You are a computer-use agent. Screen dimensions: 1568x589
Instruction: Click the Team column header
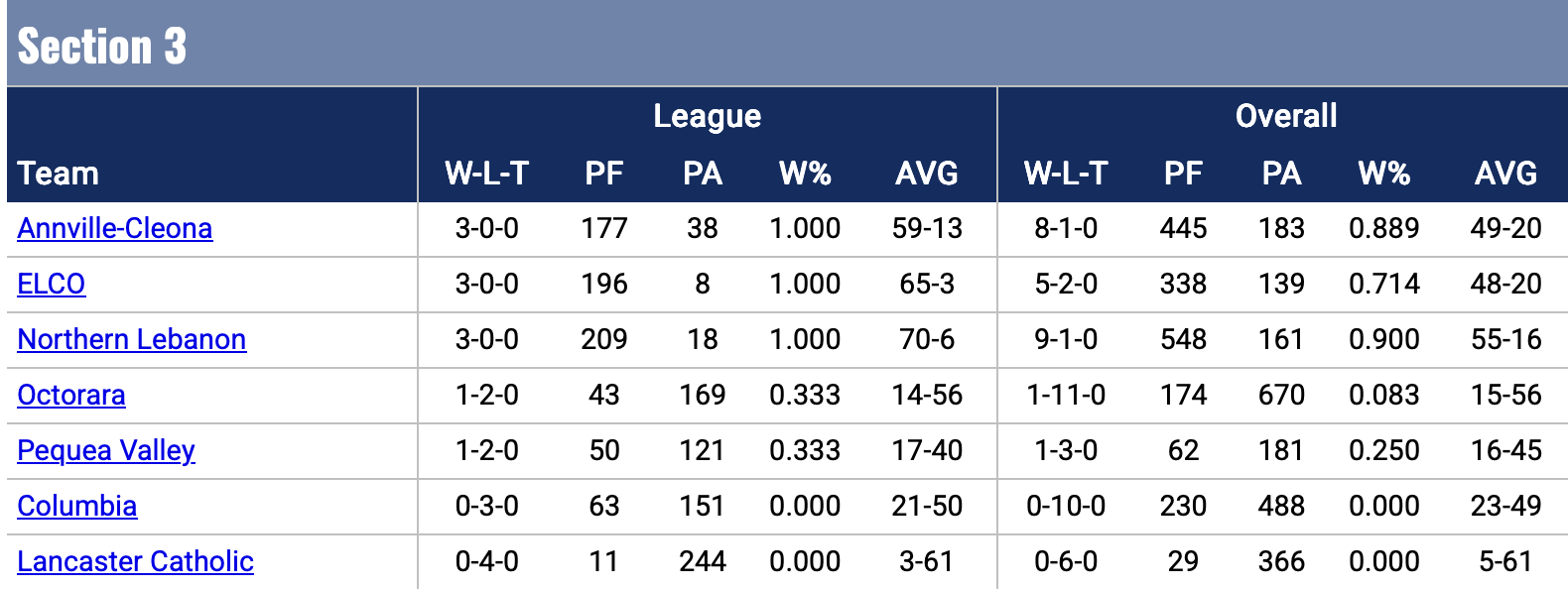coord(59,174)
